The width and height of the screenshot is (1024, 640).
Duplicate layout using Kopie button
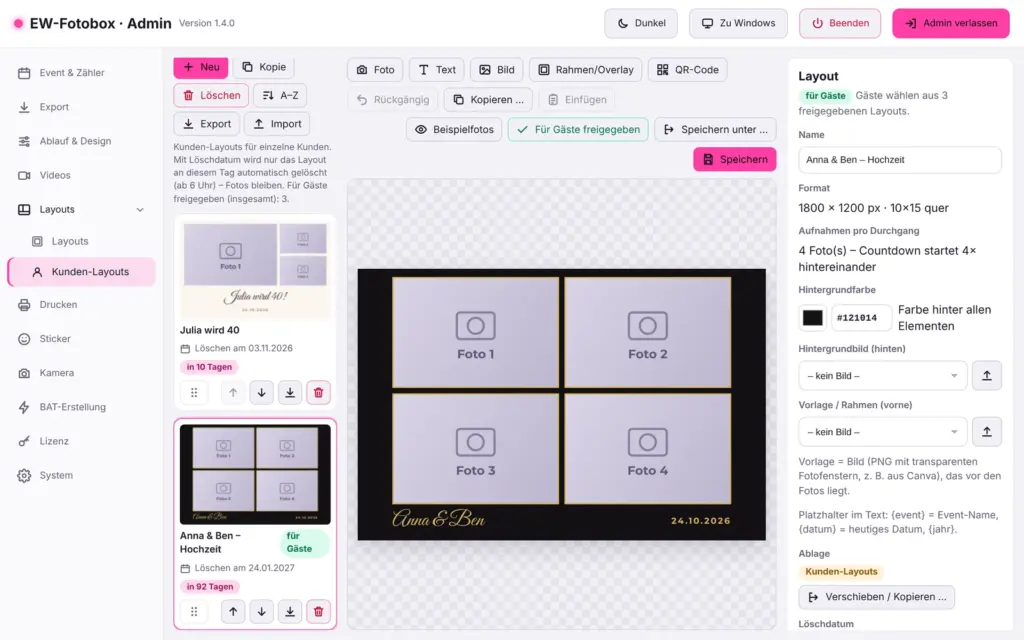point(264,67)
